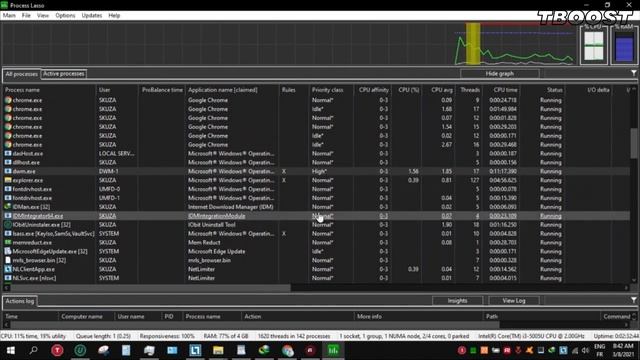Click the IObit Uninstall Tool application cell
Viewport: 640px width, 360px height.
232,224
